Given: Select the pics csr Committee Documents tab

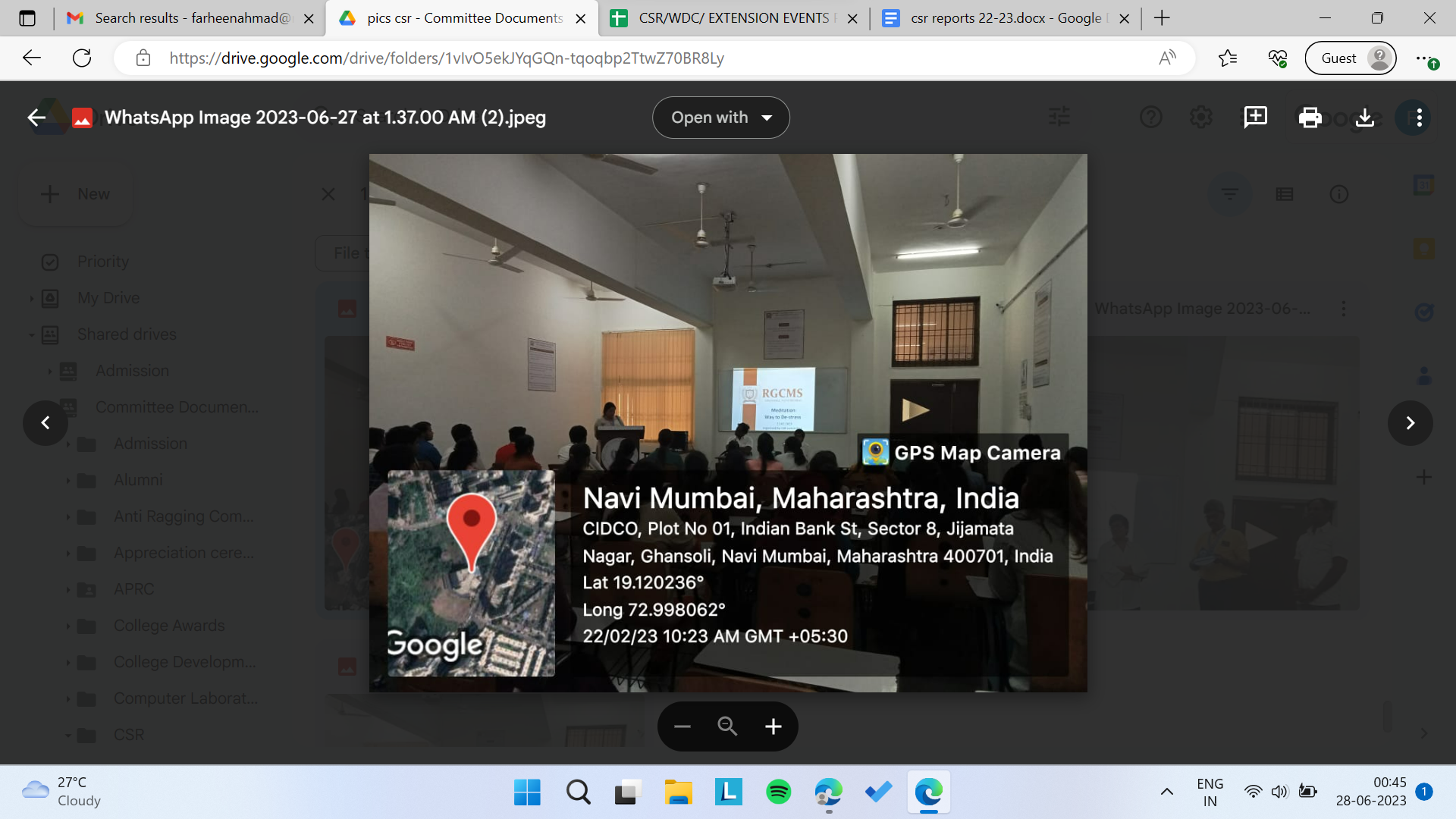Looking at the screenshot, I should coord(462,18).
